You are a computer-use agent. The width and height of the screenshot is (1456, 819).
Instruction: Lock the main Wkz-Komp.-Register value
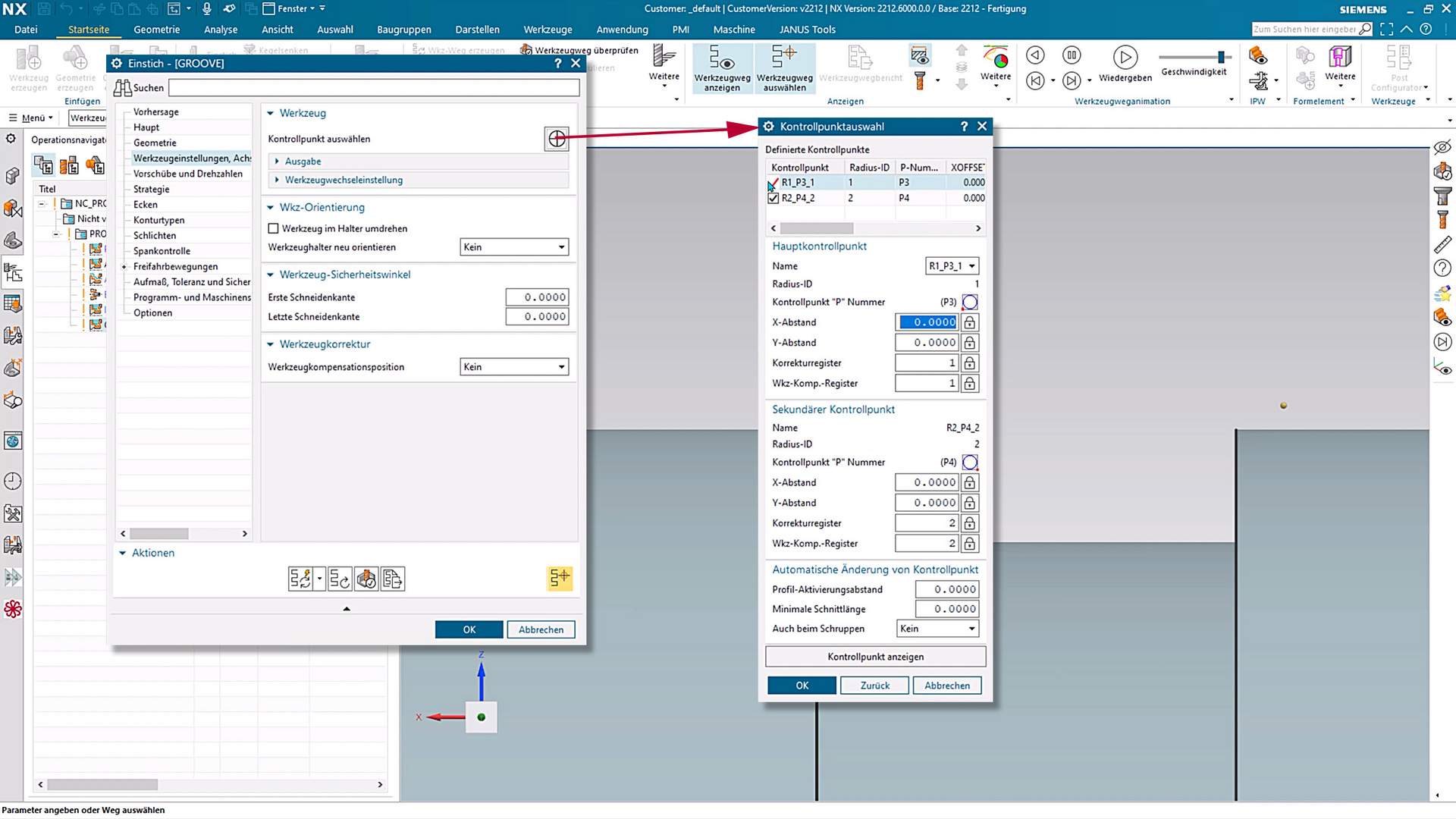click(x=969, y=384)
